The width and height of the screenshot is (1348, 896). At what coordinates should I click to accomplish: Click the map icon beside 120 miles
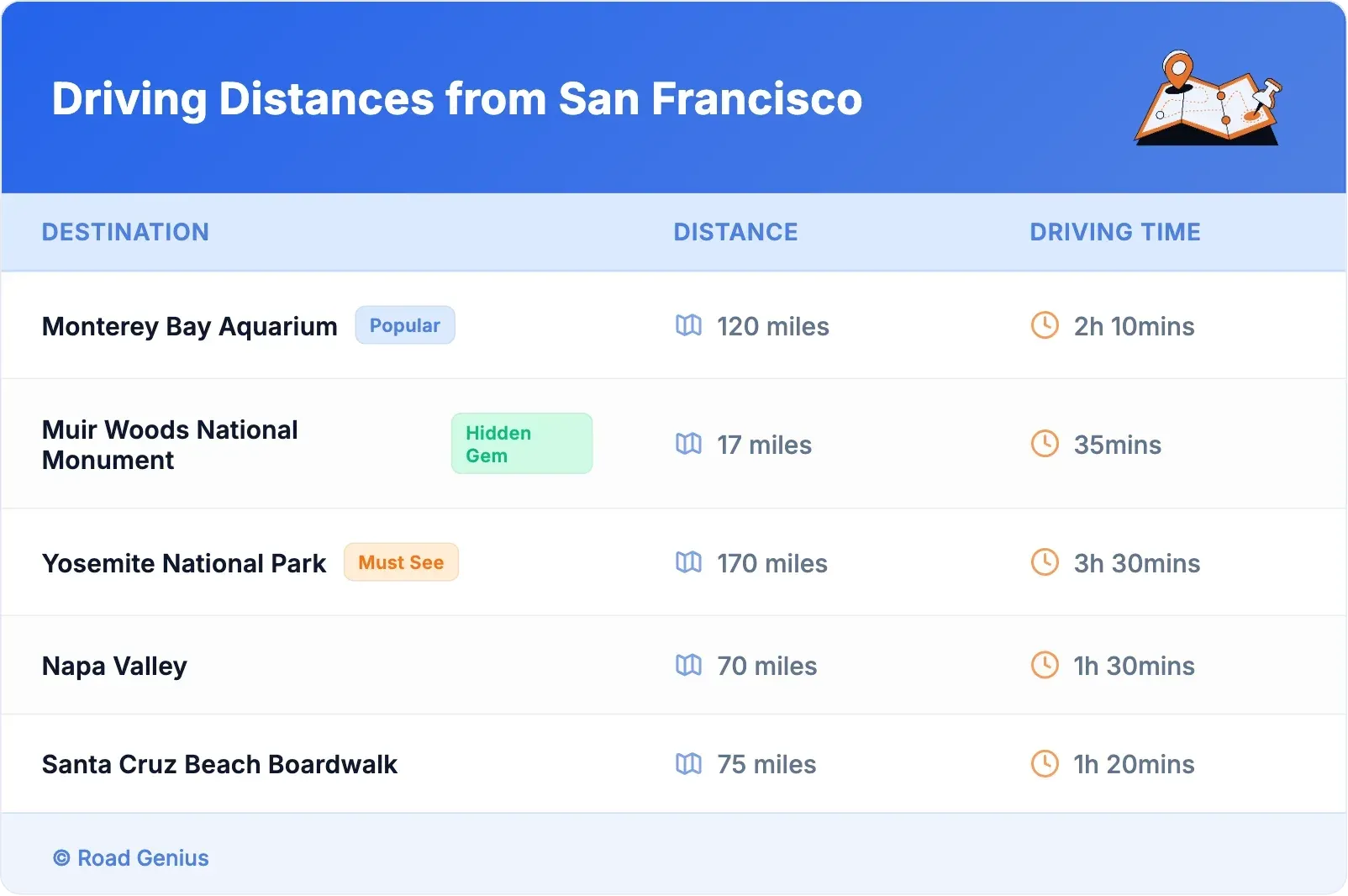(x=688, y=325)
